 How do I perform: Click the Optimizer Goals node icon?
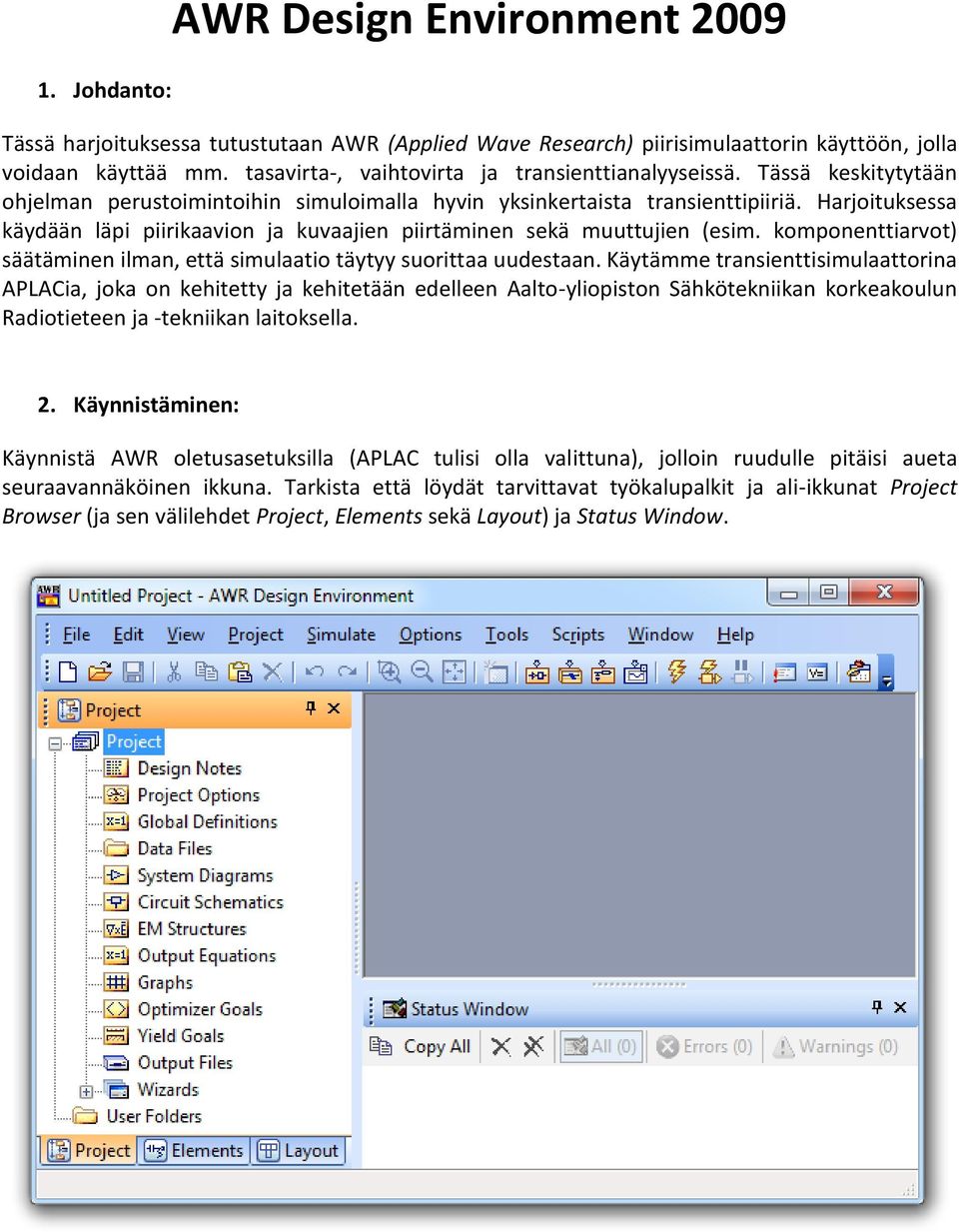pos(117,1009)
